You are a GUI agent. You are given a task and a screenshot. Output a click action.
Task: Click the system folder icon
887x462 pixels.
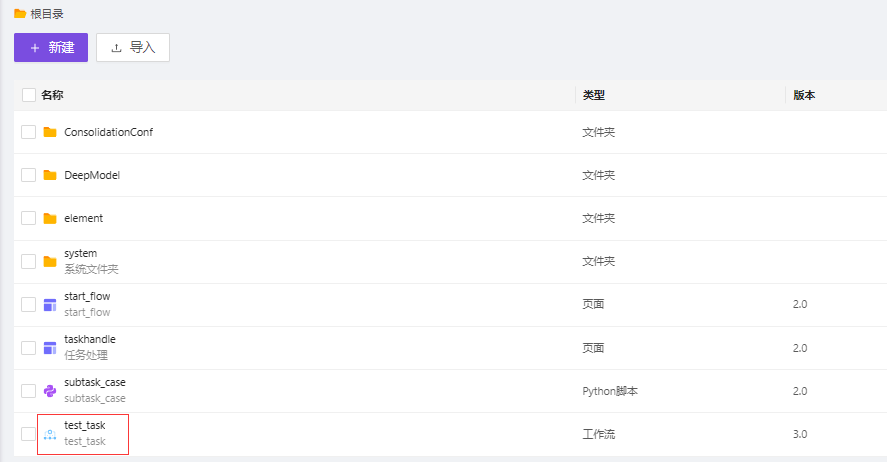(50, 261)
